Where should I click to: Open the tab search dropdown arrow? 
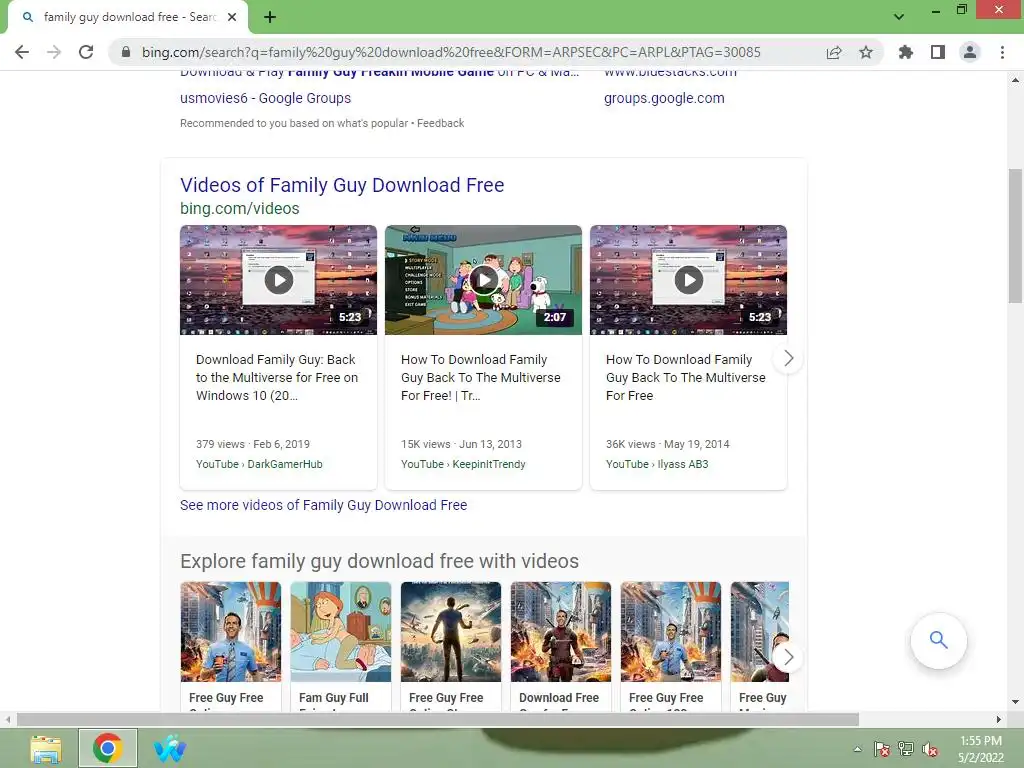click(x=899, y=17)
